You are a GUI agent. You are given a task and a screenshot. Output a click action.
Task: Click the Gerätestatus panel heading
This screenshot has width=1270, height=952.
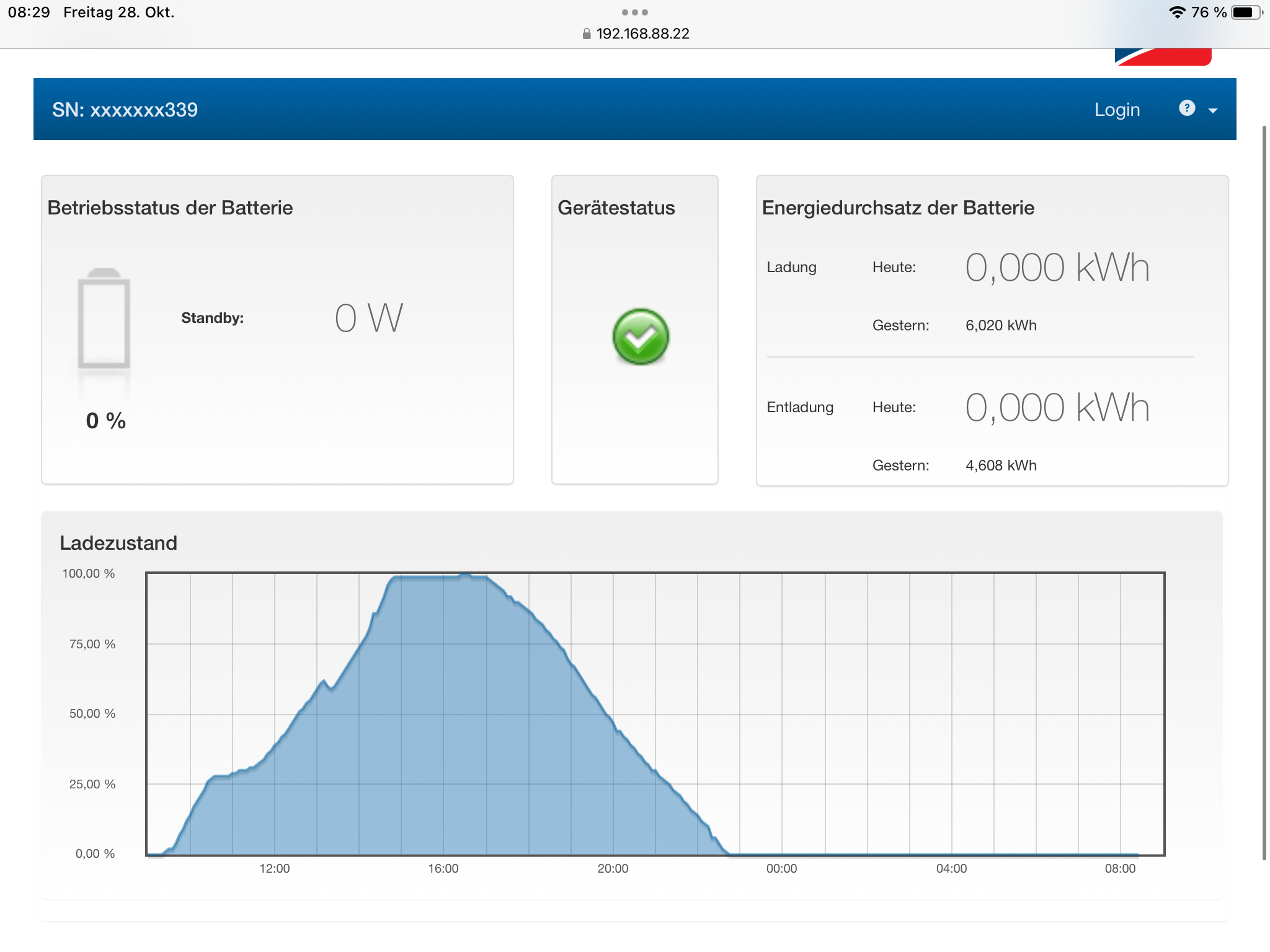[x=616, y=208]
